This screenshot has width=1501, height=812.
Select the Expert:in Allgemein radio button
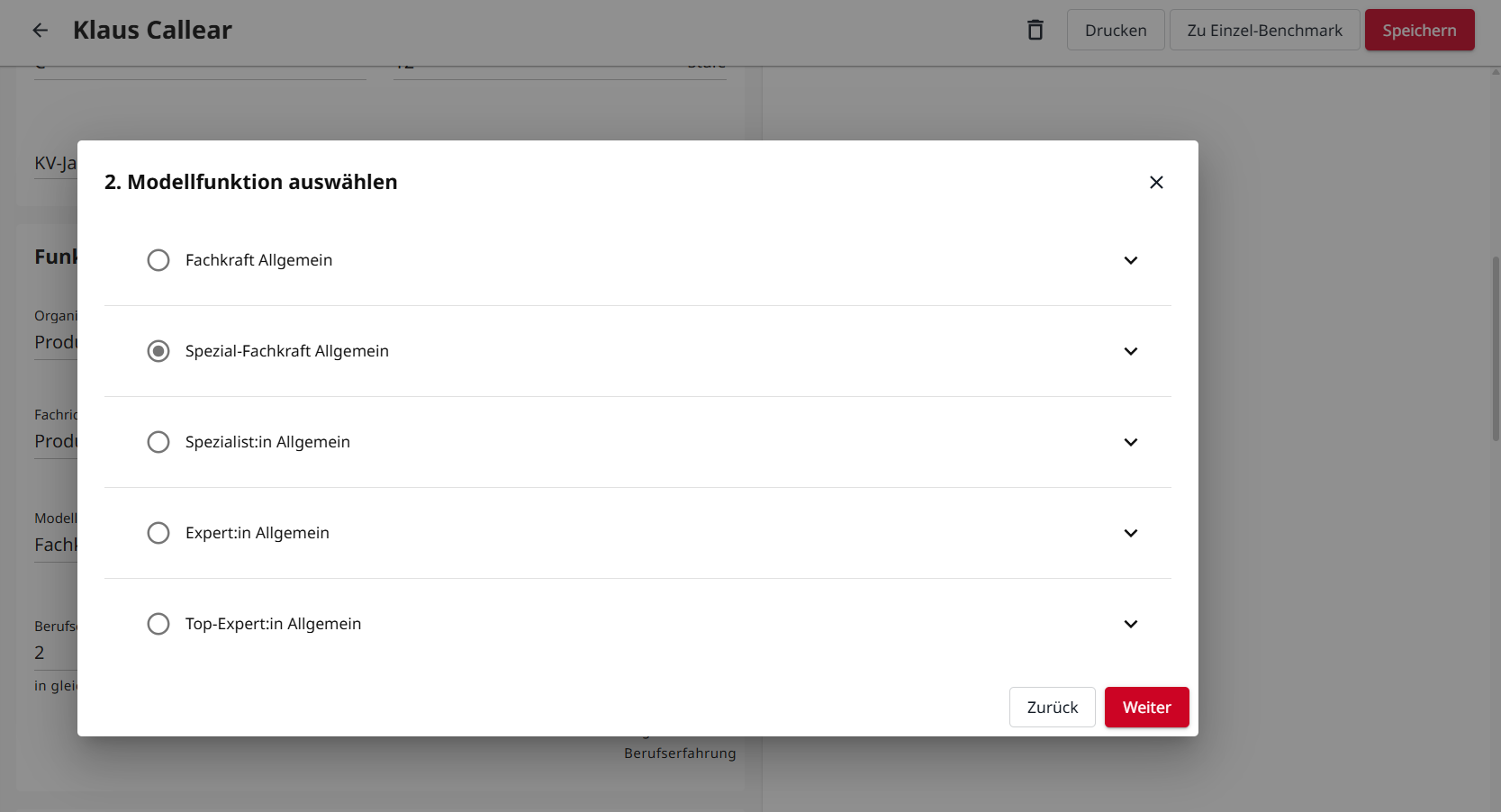pos(158,533)
